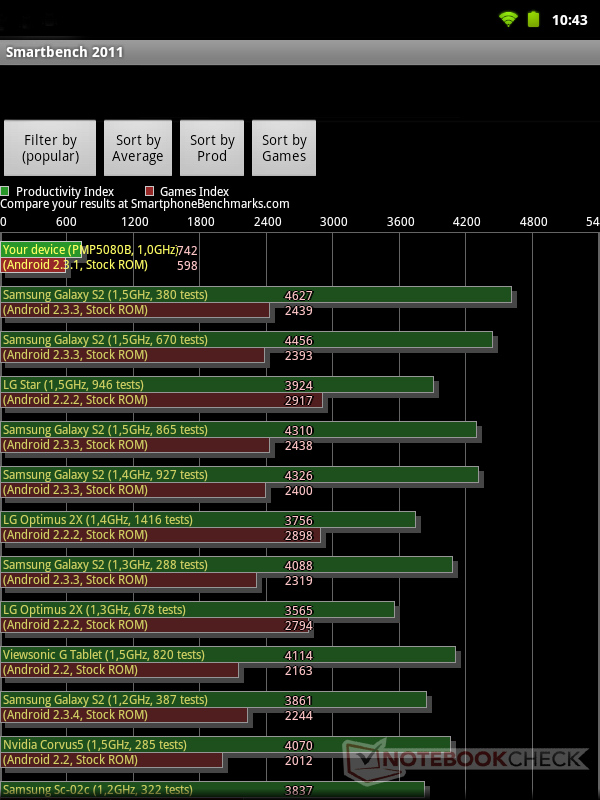Select Samsung Galaxy S2 1,2GHz 387 tests row
Viewport: 600px width, 800px height.
tap(214, 706)
